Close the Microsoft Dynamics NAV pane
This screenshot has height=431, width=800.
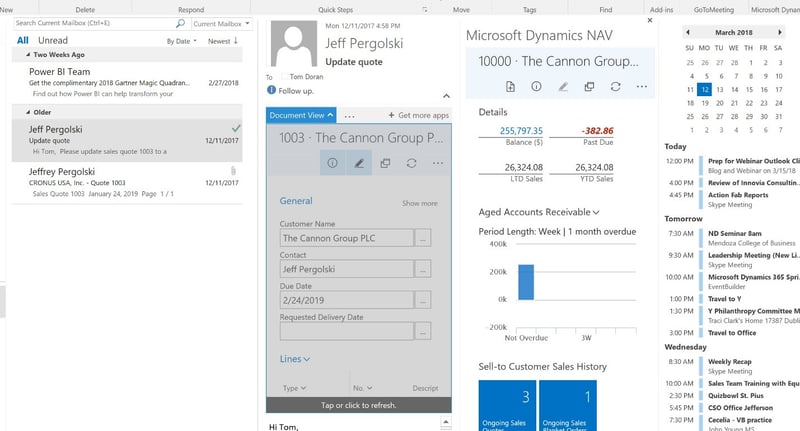649,20
